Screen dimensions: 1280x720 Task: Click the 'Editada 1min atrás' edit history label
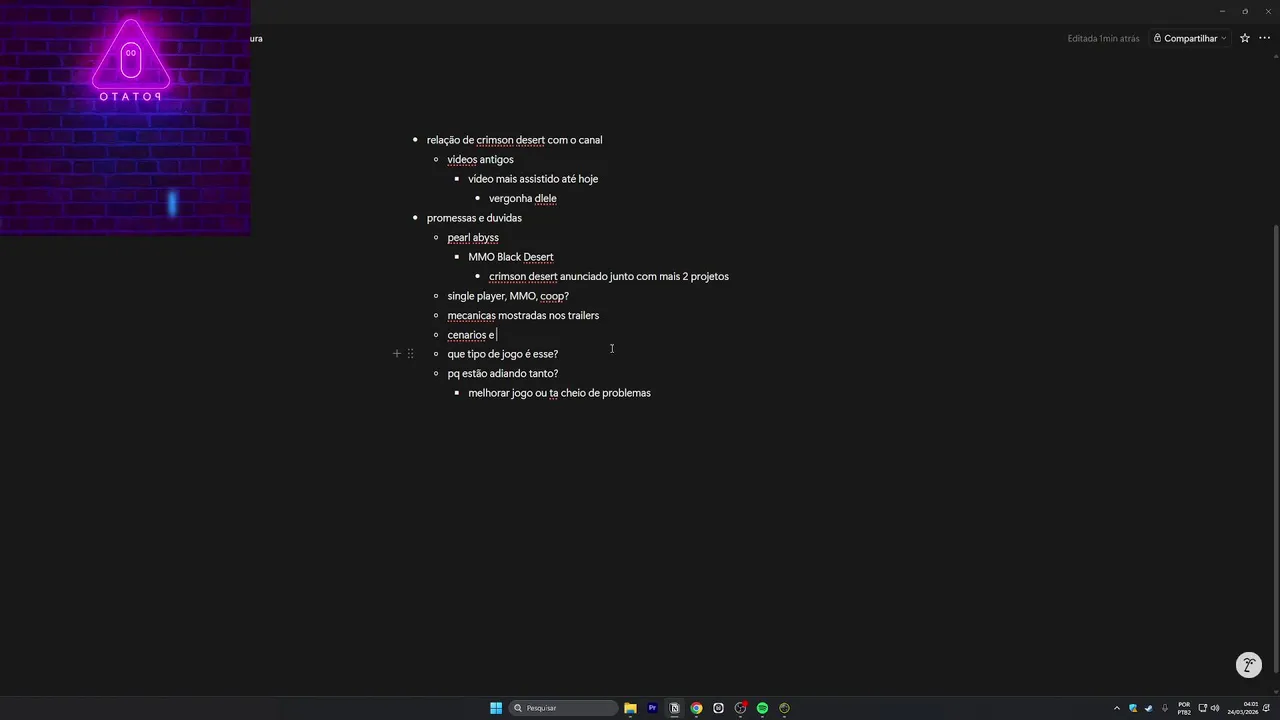(1103, 38)
